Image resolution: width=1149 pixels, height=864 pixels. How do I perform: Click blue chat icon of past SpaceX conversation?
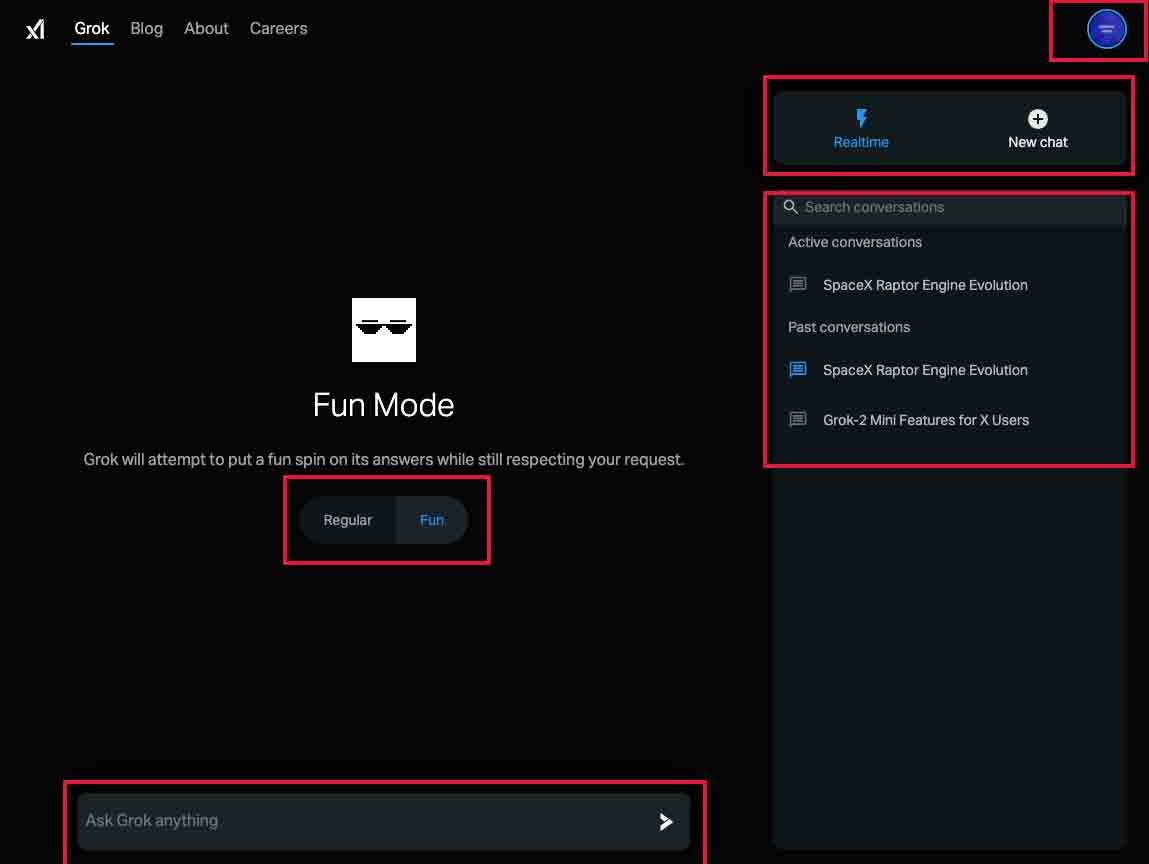click(798, 369)
